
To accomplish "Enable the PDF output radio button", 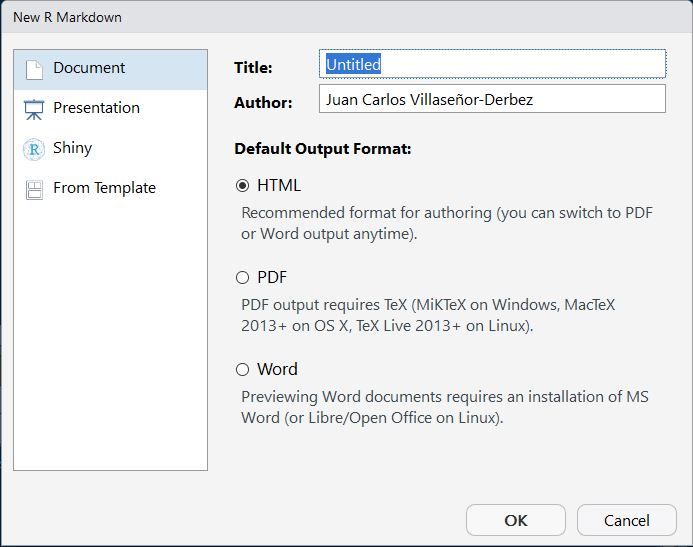I will 242,278.
